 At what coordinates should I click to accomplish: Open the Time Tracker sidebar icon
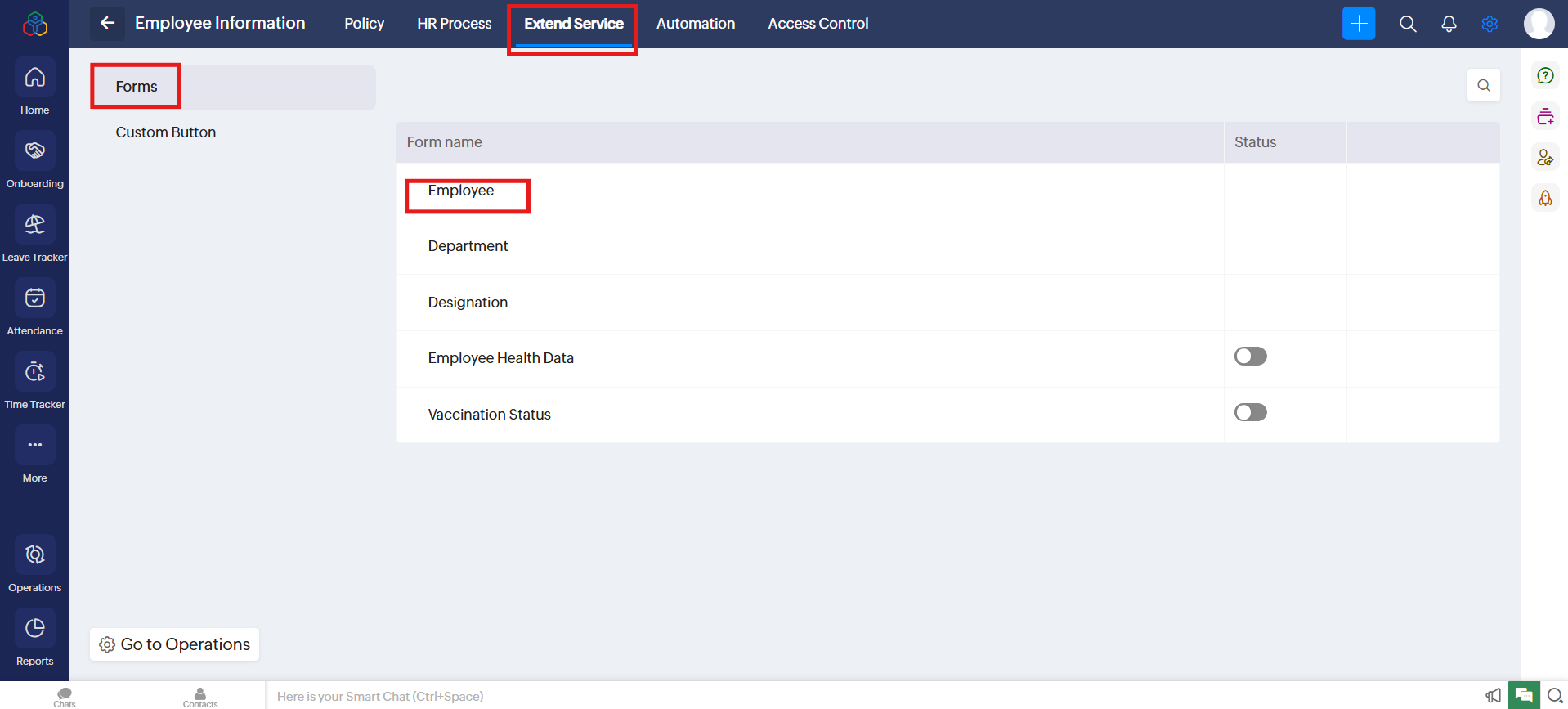tap(34, 372)
